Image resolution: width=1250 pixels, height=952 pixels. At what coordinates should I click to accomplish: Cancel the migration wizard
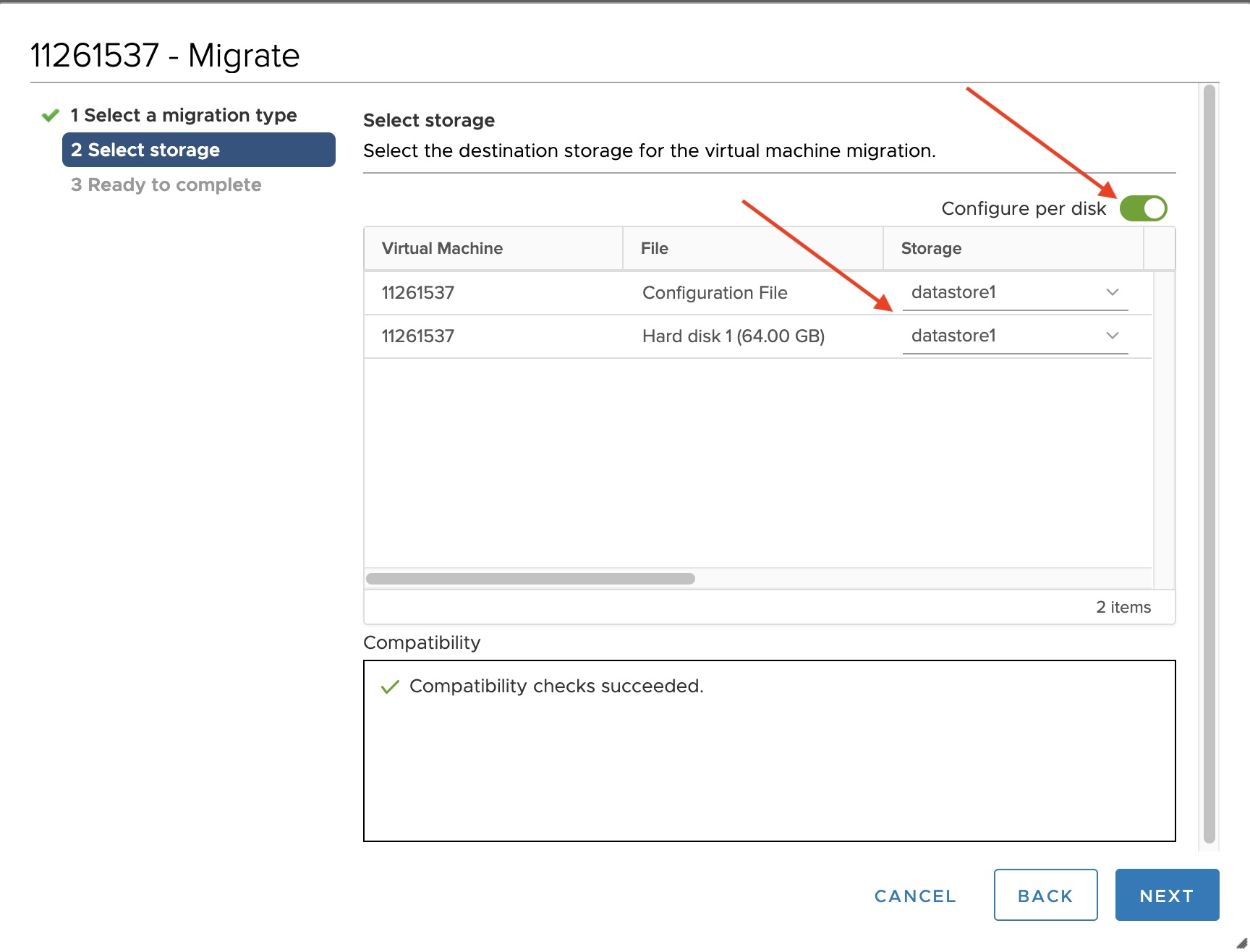coord(914,895)
